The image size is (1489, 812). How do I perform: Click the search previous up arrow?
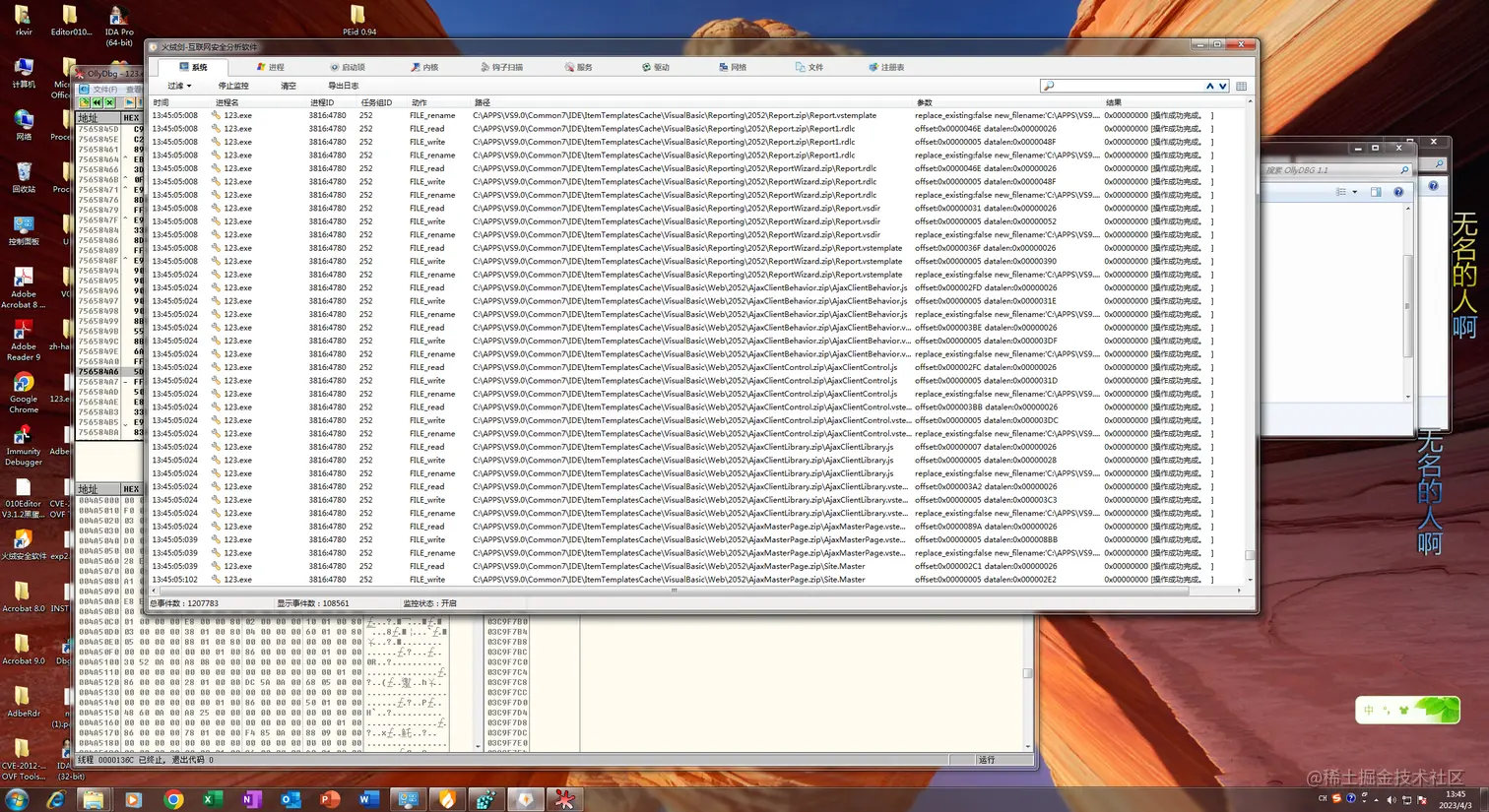click(x=1210, y=86)
